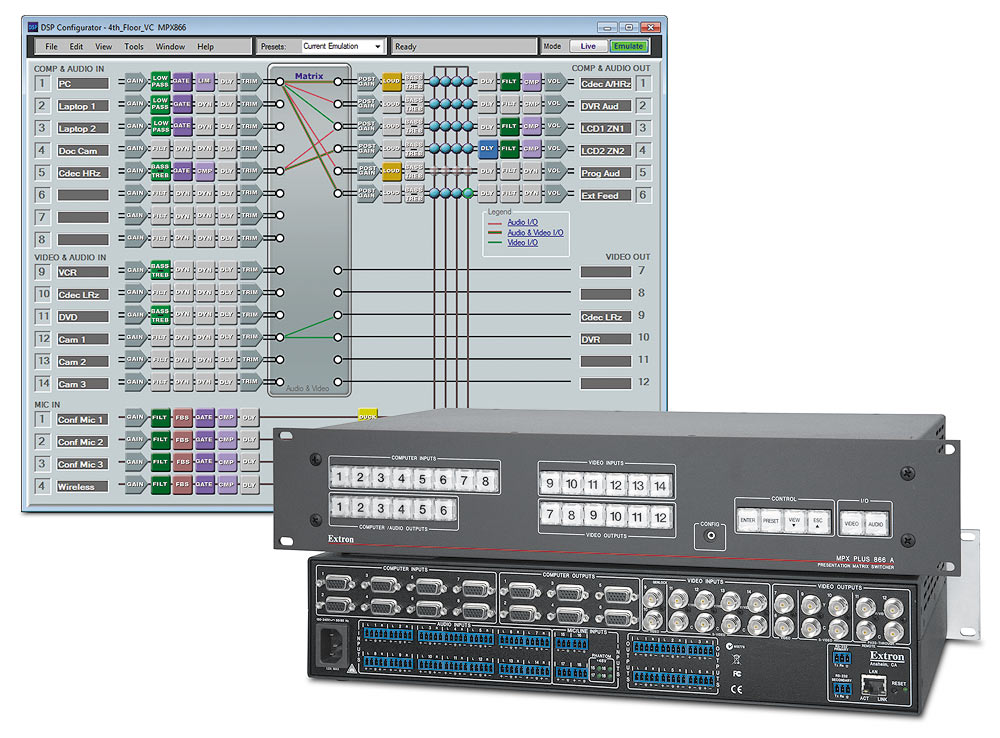Open BASS TREB block on VCR input

click(x=160, y=270)
